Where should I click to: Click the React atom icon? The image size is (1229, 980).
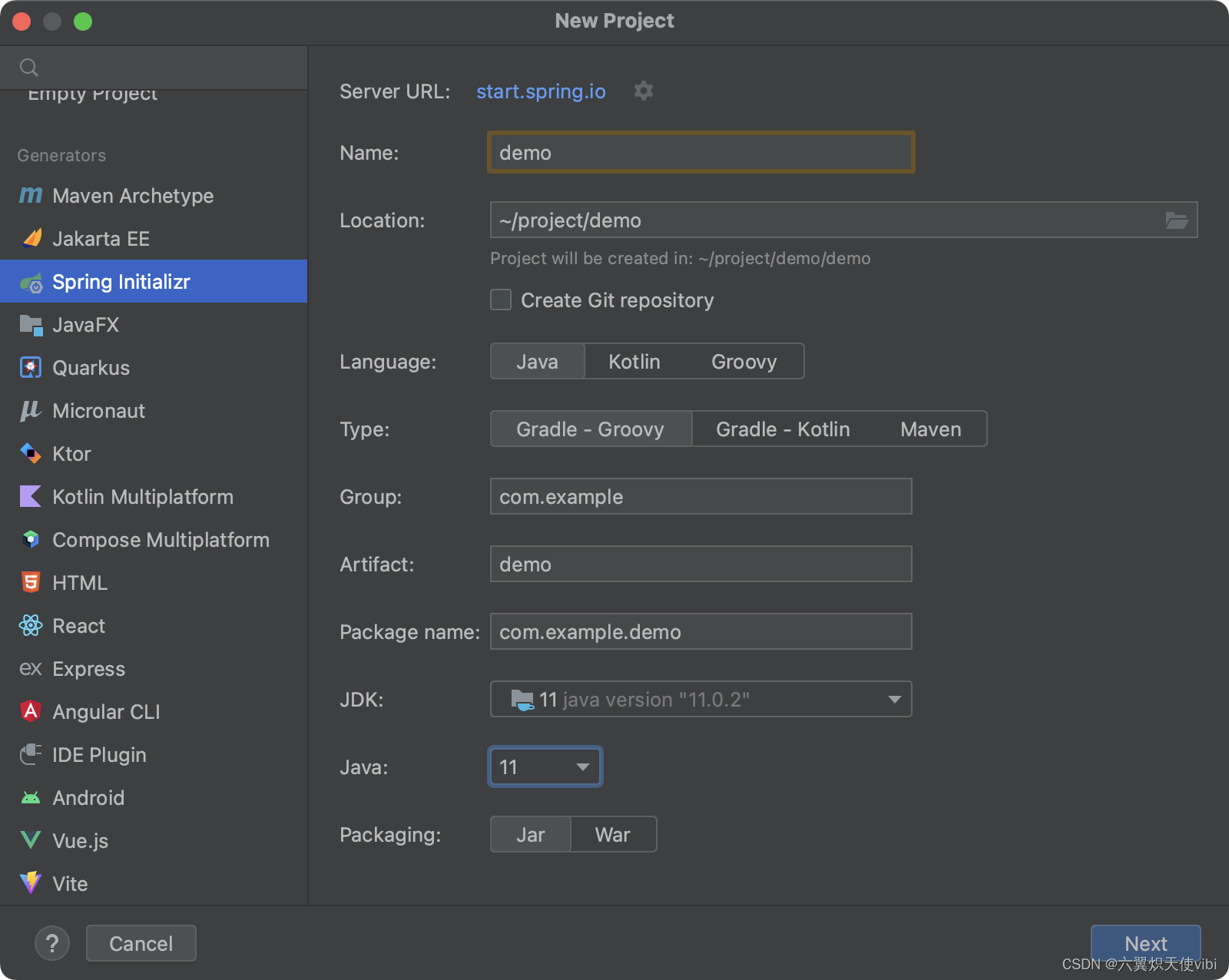(31, 626)
